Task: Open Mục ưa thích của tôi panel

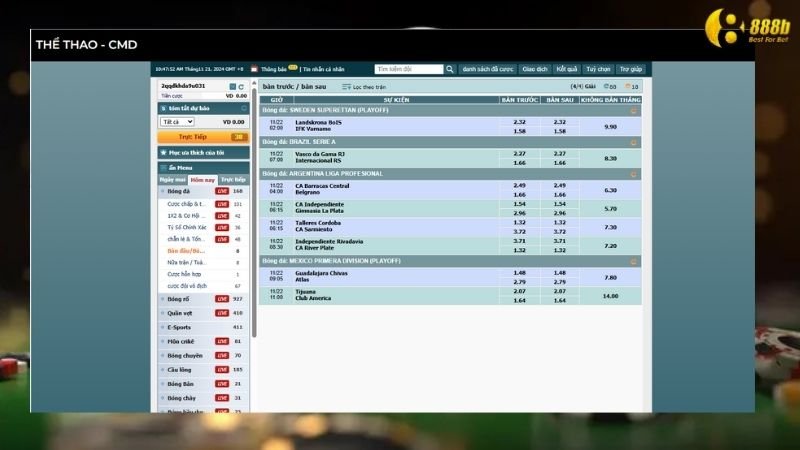Action: click(204, 153)
